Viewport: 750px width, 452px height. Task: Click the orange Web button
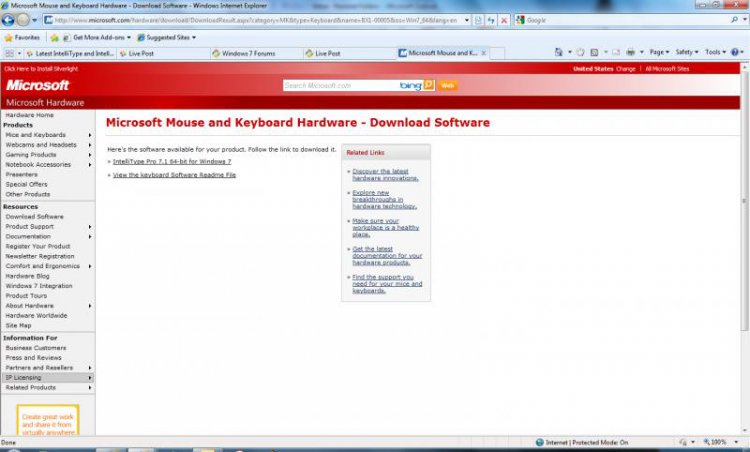point(448,85)
